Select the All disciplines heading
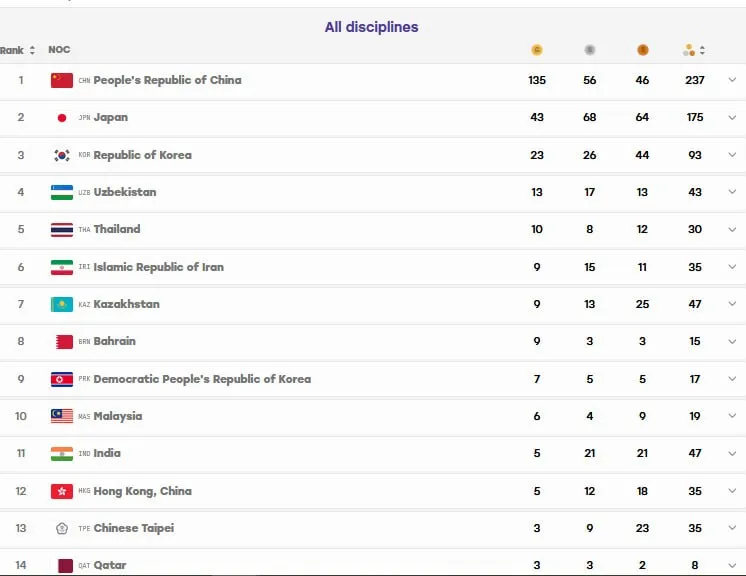 click(372, 27)
